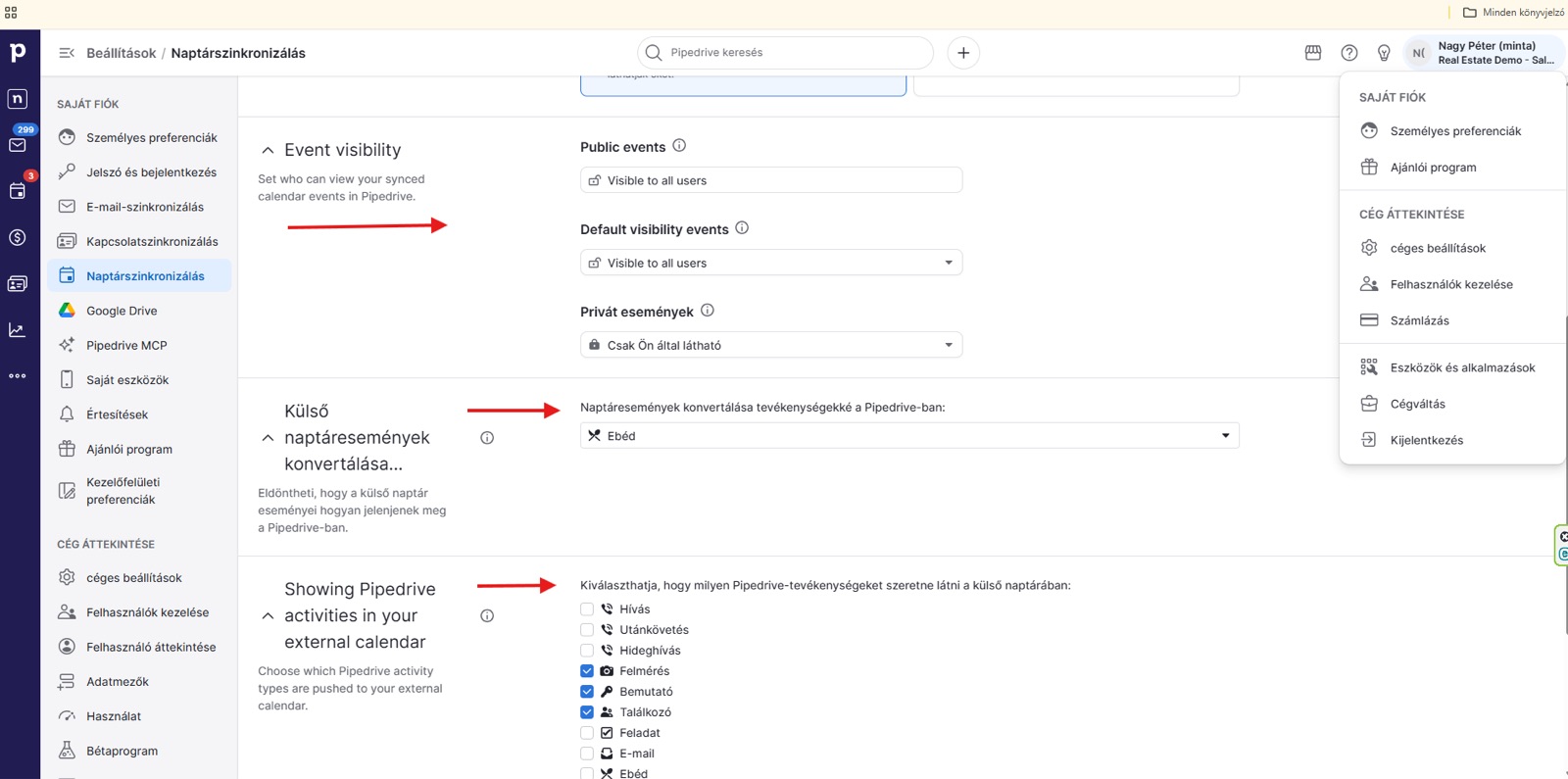Open the insights chart icon in left rail

[x=18, y=329]
